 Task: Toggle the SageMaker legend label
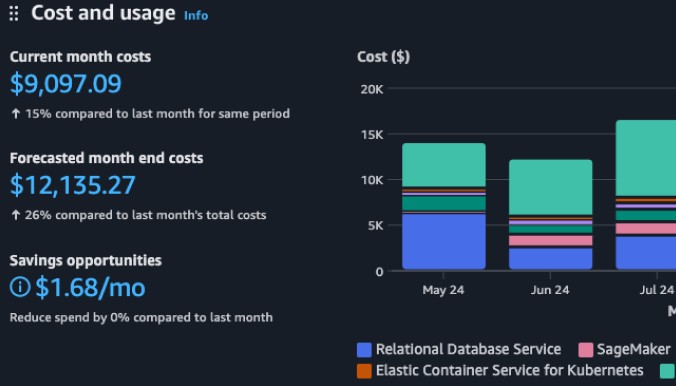pos(634,349)
